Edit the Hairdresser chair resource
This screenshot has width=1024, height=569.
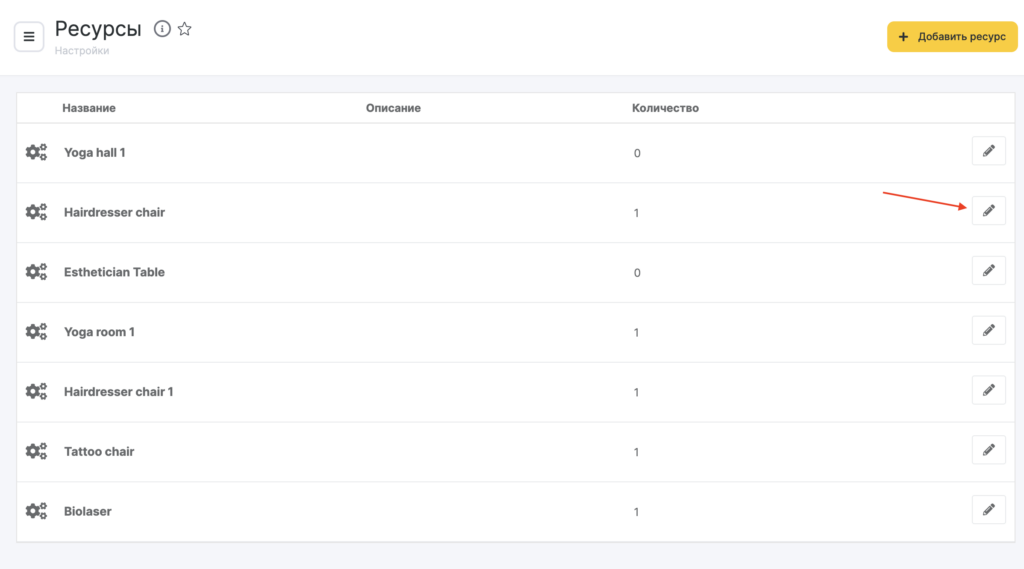tap(988, 211)
